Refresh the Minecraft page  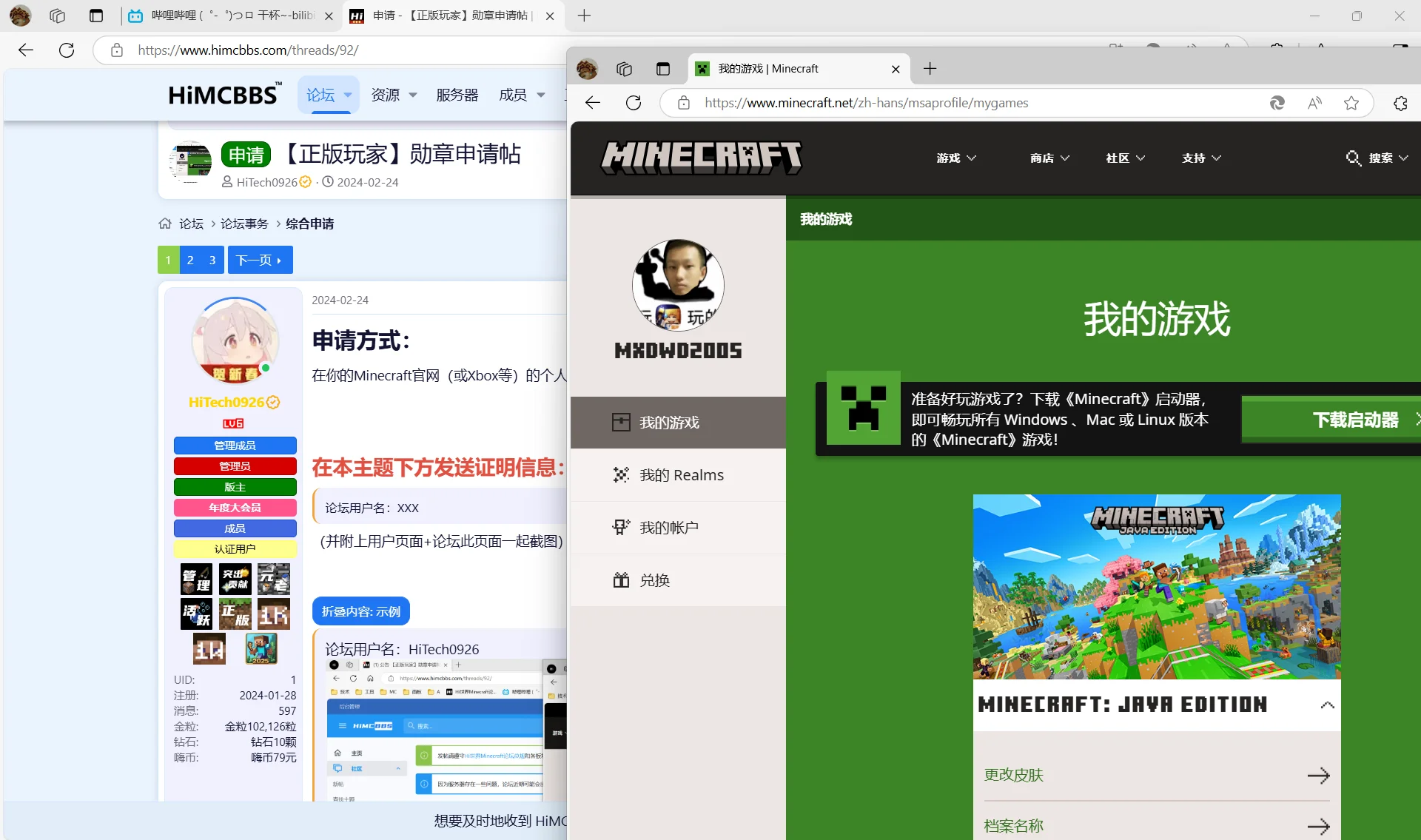click(634, 103)
